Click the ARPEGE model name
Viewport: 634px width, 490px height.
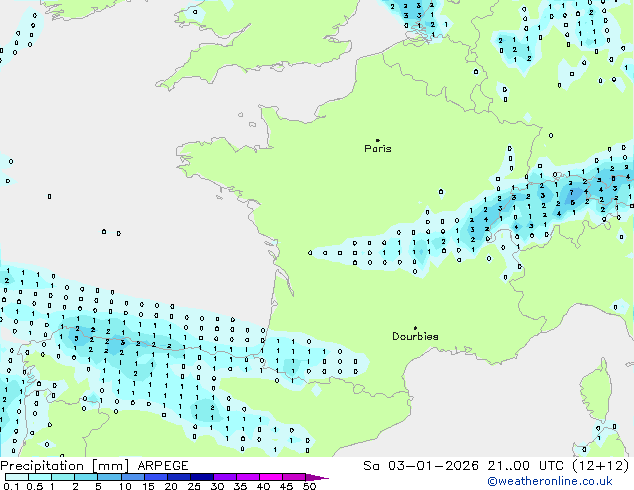pos(163,466)
